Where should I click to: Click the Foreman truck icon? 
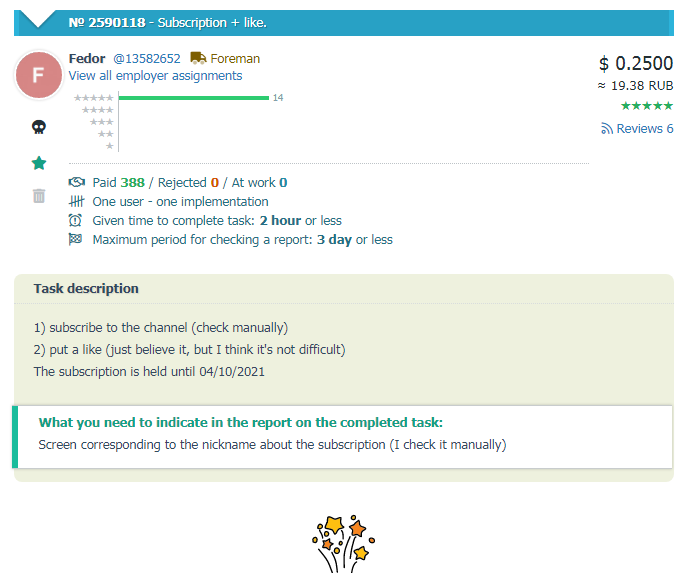coord(198,58)
